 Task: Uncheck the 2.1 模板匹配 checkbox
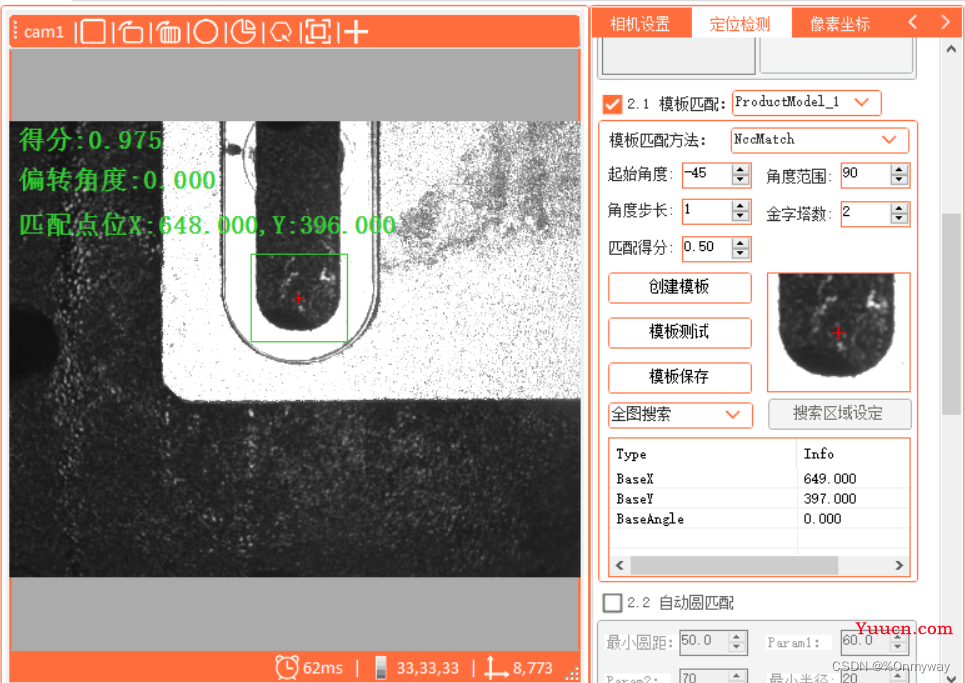tap(612, 104)
